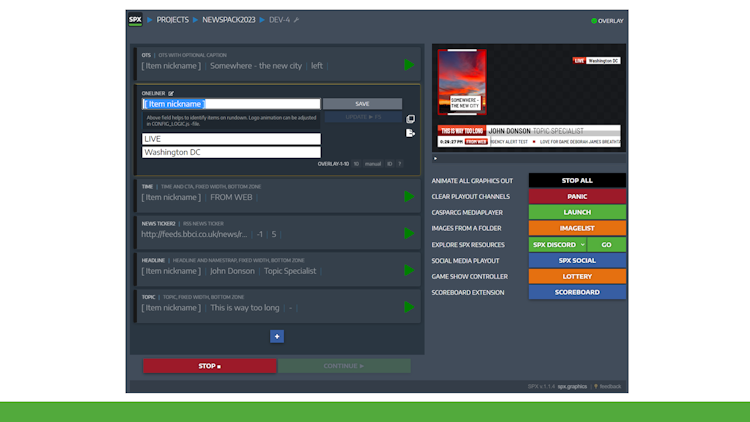The width and height of the screenshot is (750, 422).
Task: Open the spx.graphics link
Action: 572,386
